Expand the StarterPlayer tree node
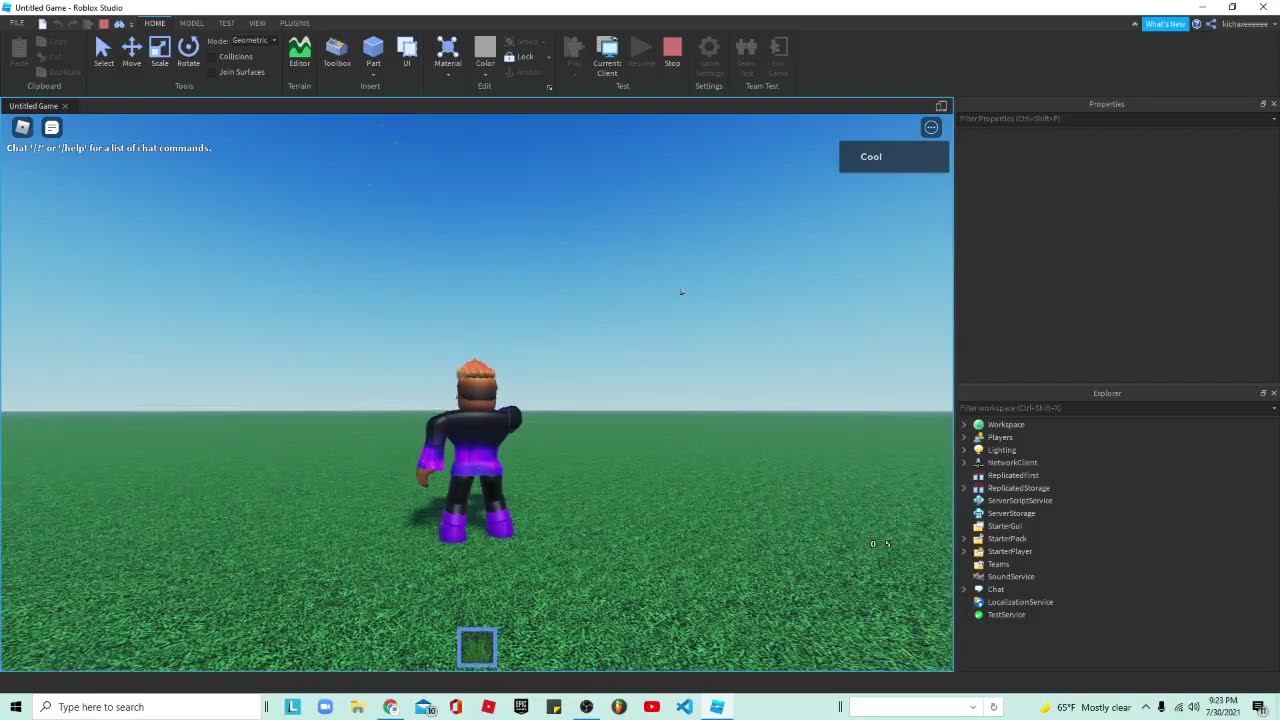 coord(964,551)
